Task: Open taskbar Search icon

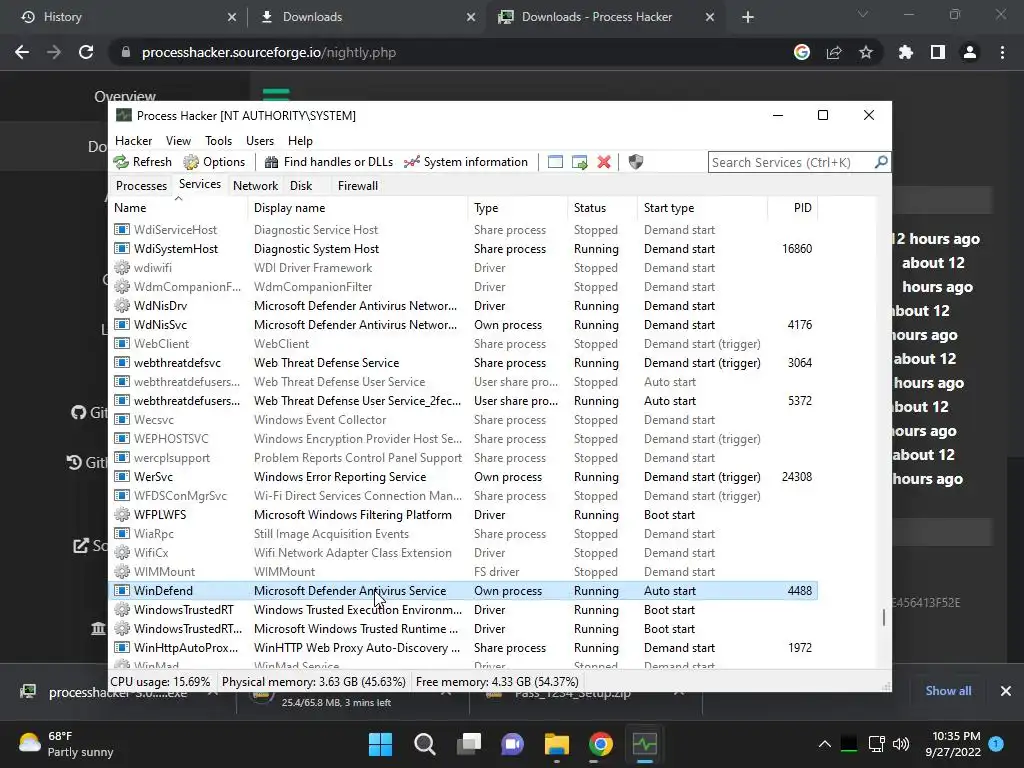Action: point(424,744)
